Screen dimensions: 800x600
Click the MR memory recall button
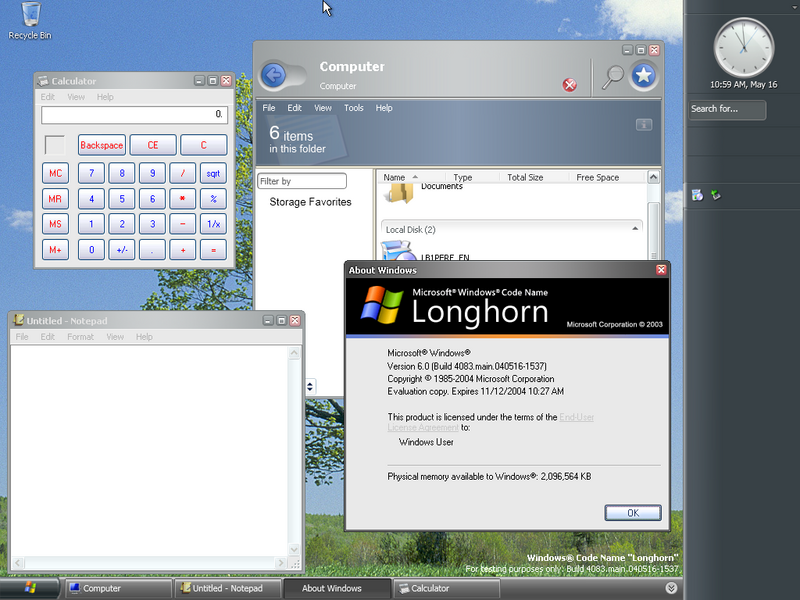55,198
